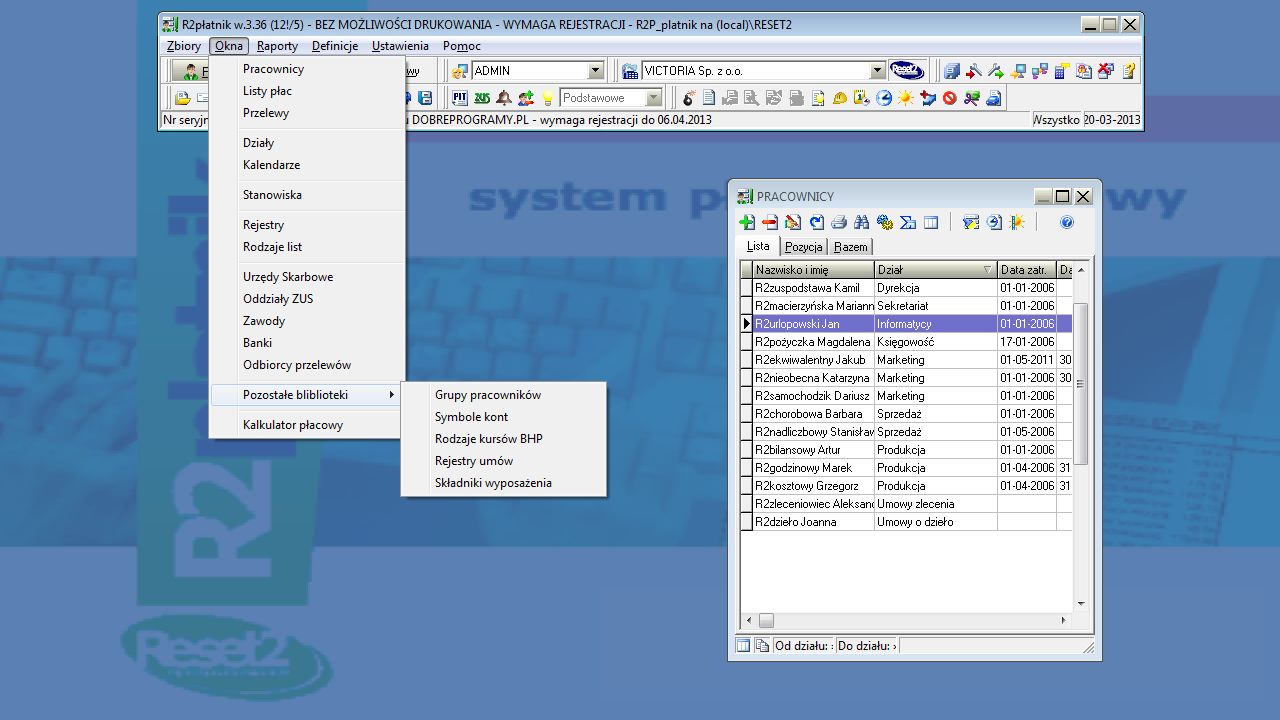Select employee R2dzieło Joanna
1280x720 pixels.
(906, 522)
